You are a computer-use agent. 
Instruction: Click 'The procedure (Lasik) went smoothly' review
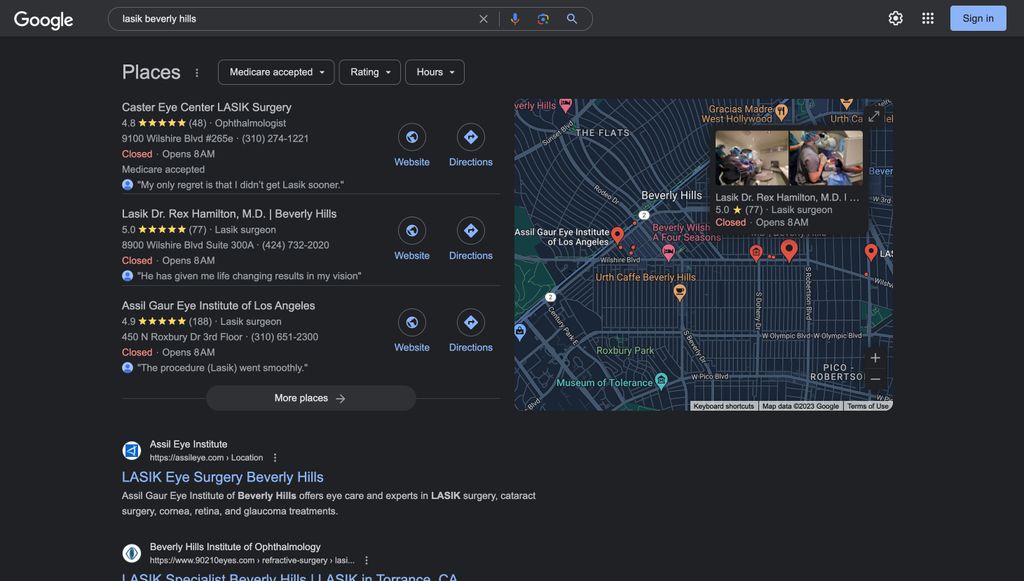(222, 368)
